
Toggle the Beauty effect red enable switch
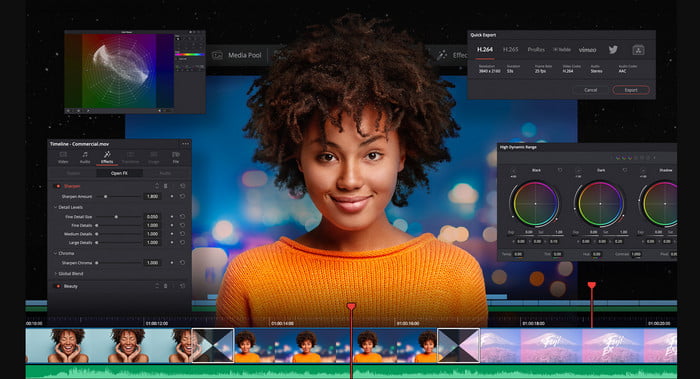point(58,286)
